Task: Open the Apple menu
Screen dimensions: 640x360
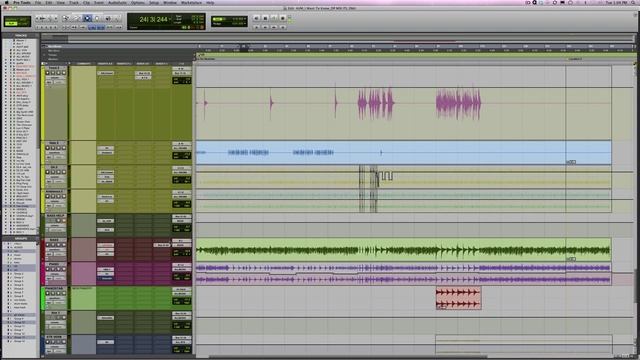Action: click(x=6, y=2)
